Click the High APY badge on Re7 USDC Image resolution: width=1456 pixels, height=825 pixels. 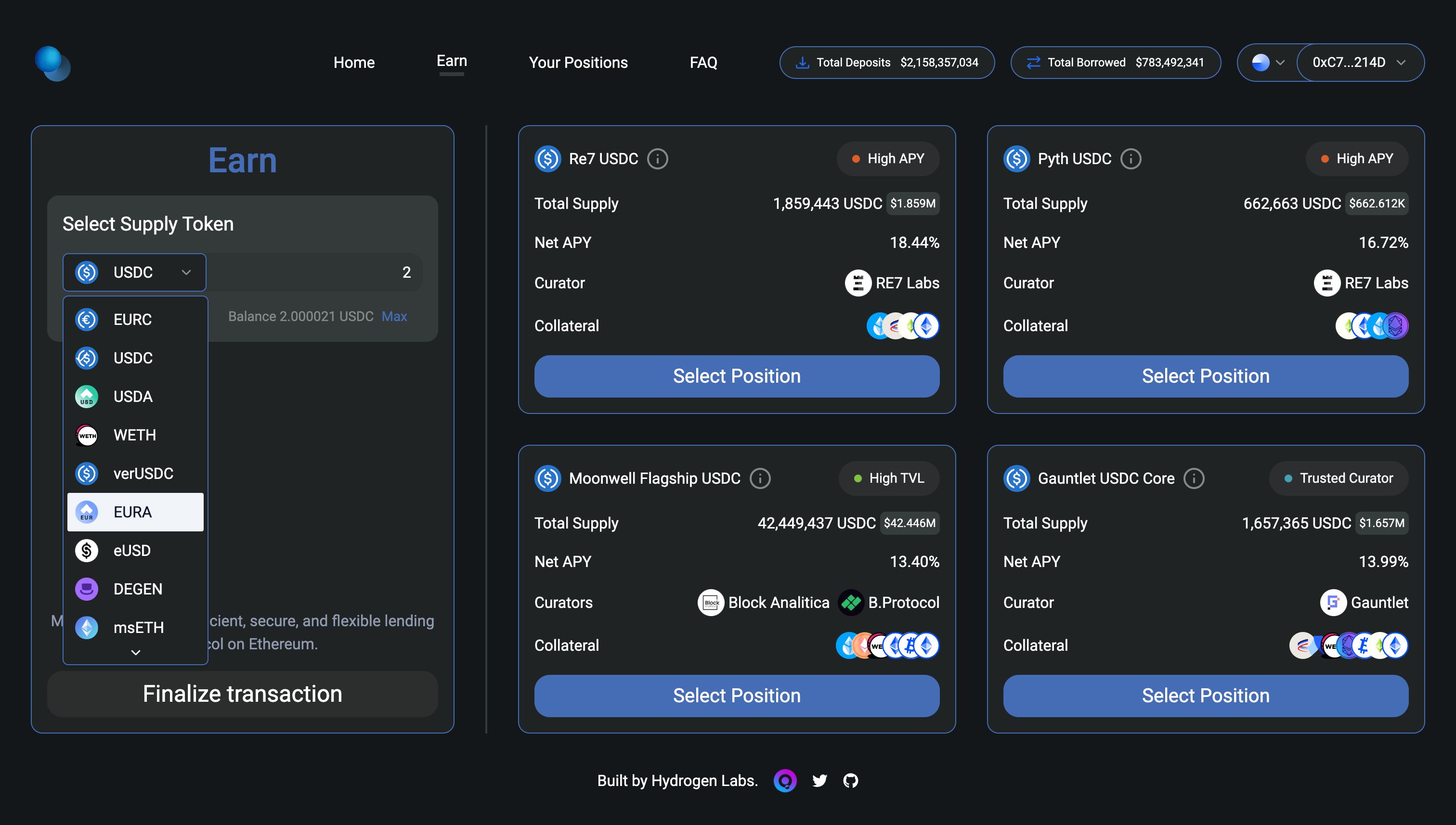click(888, 159)
